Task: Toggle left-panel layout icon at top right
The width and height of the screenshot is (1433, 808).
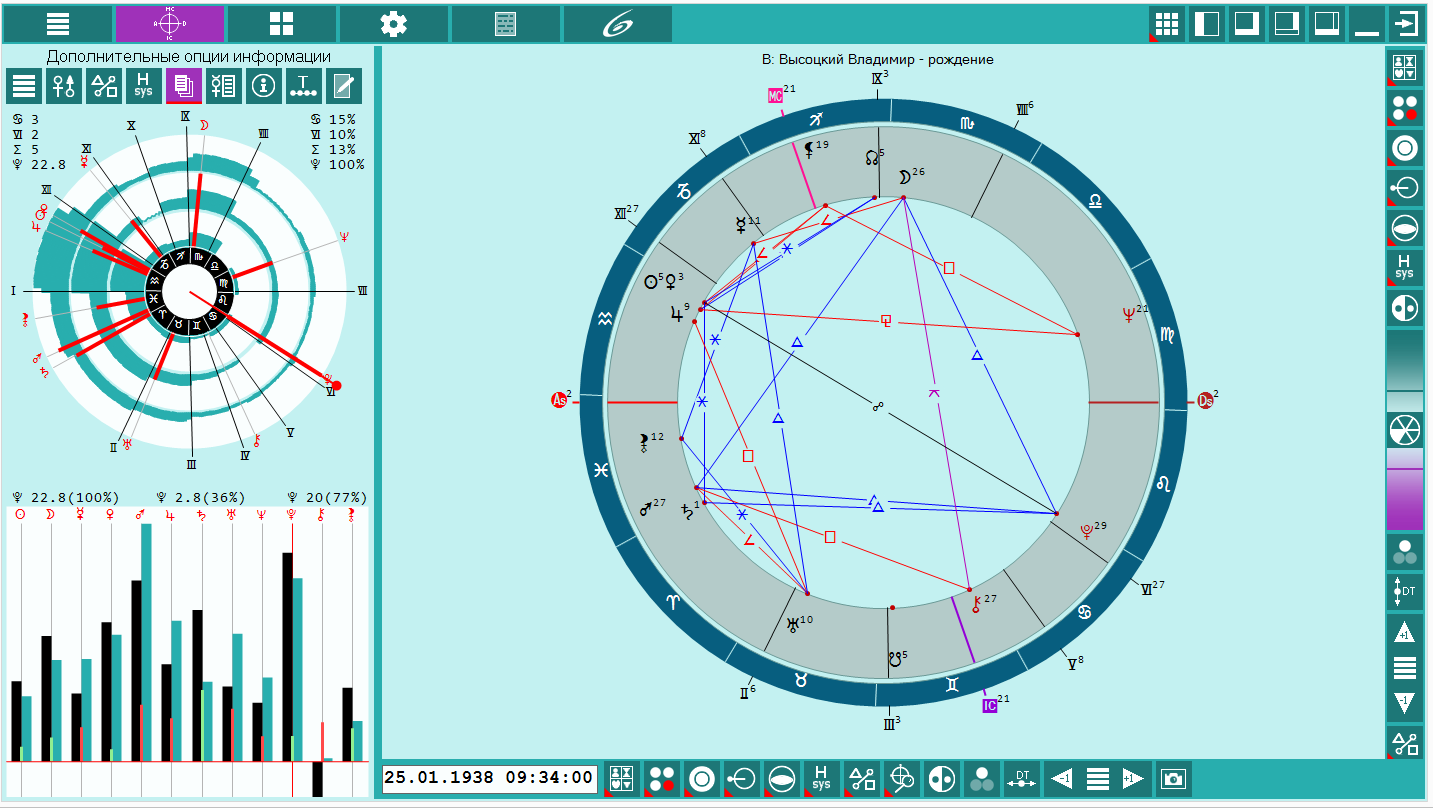Action: click(1207, 23)
